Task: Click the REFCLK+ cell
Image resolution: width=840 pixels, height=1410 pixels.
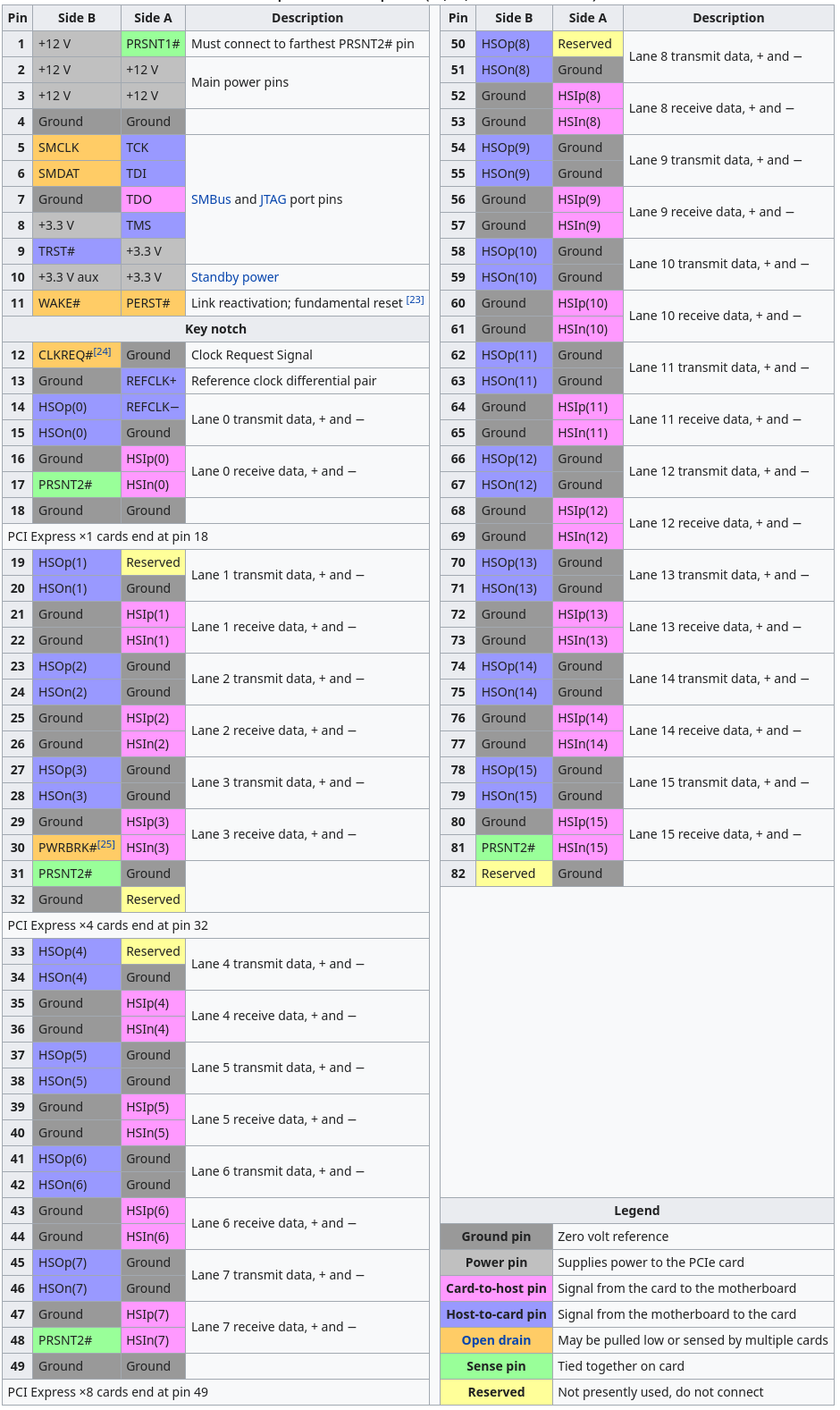Action: [x=153, y=381]
